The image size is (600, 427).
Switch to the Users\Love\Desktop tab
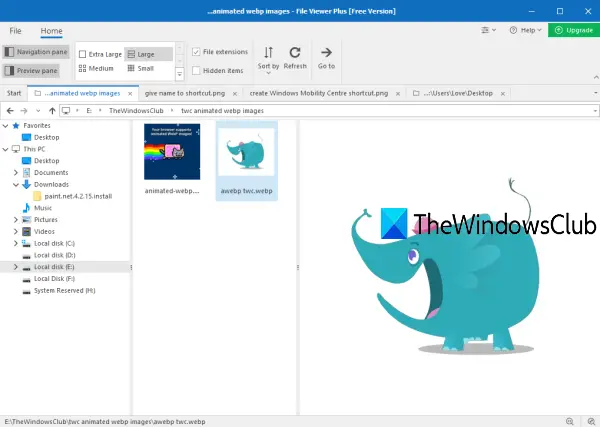[x=458, y=93]
